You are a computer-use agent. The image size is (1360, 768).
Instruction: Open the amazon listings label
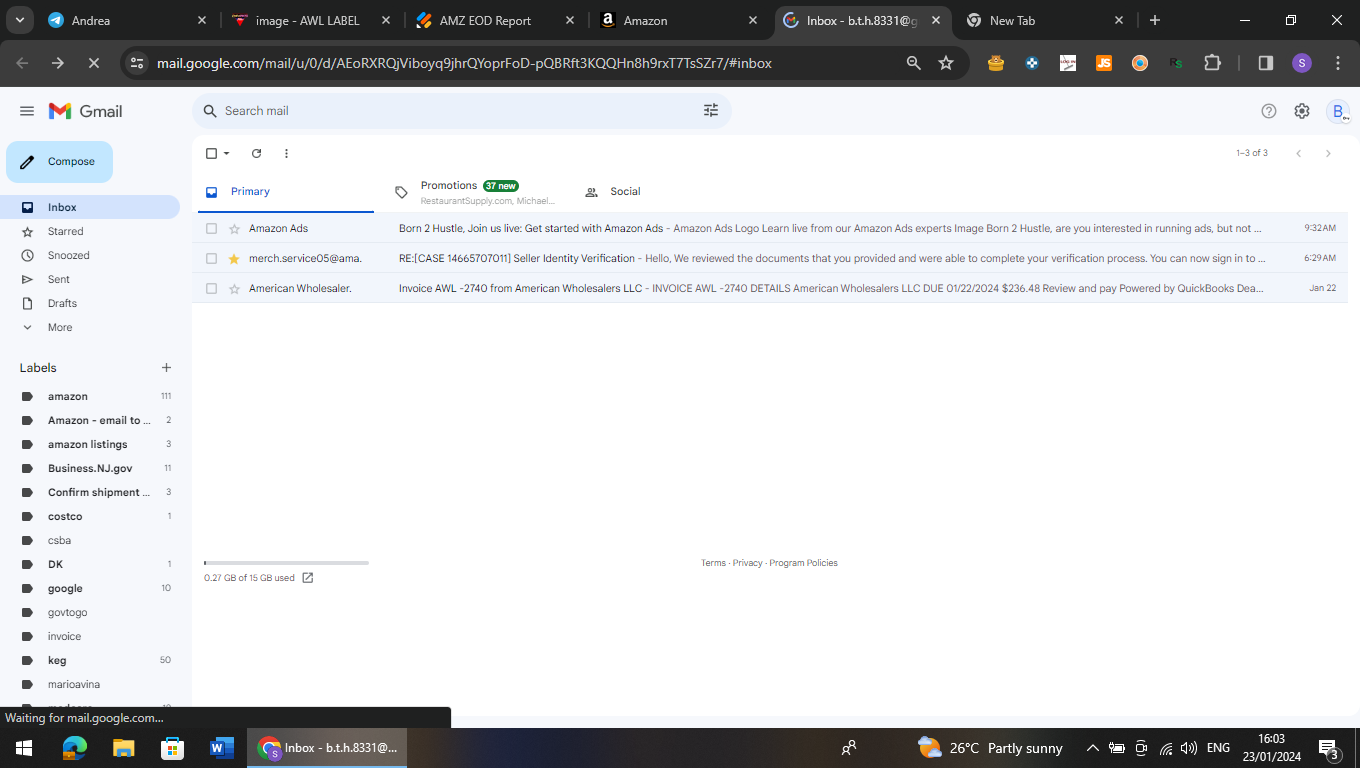click(90, 444)
